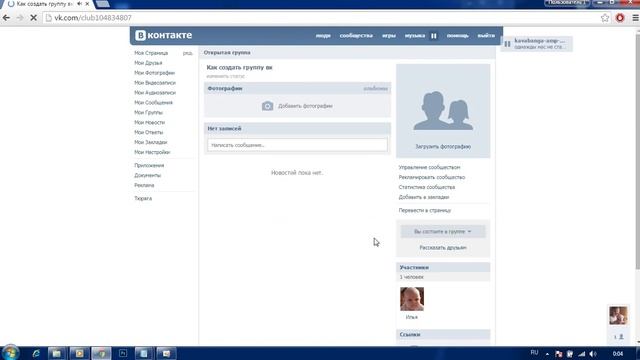Click the flag action center tray icon
Screen dimensions: 640x360
(559, 354)
